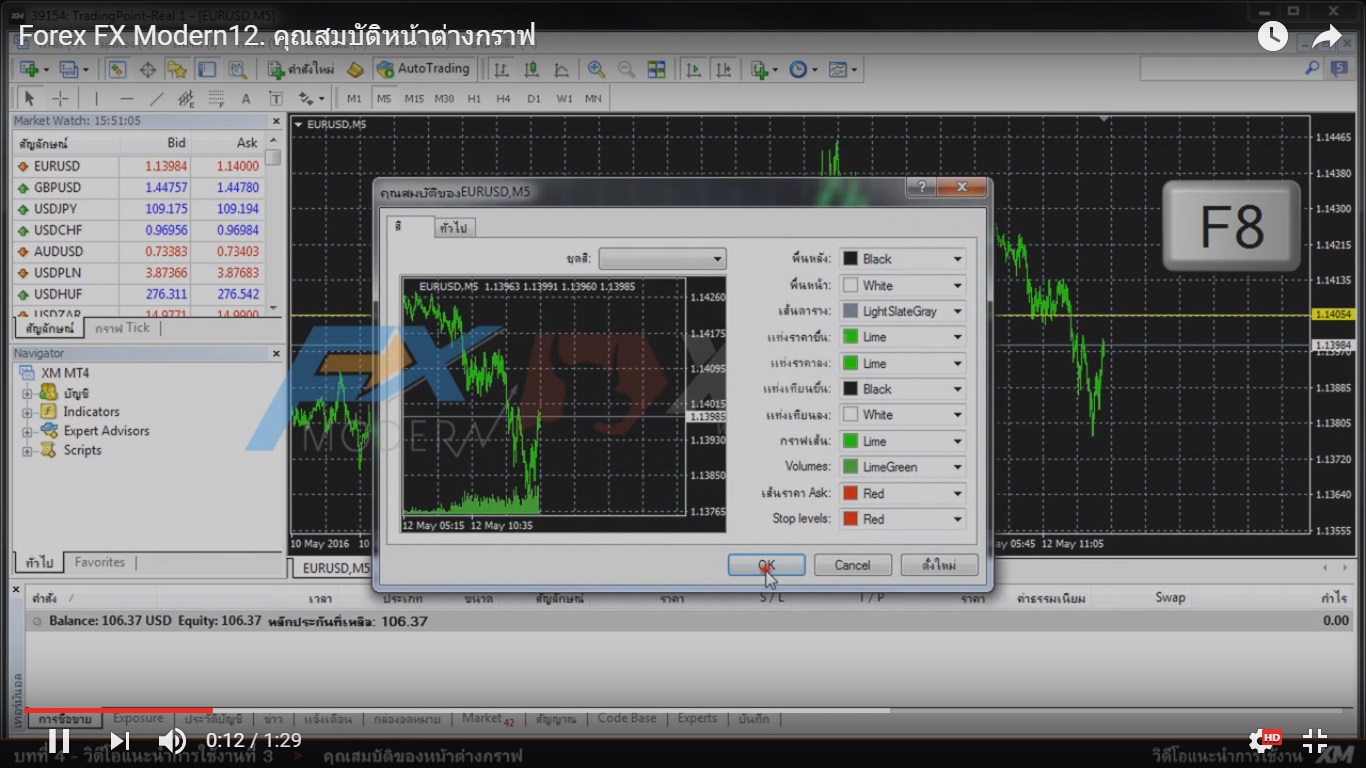Open the Code Base terminal tab

click(x=627, y=718)
